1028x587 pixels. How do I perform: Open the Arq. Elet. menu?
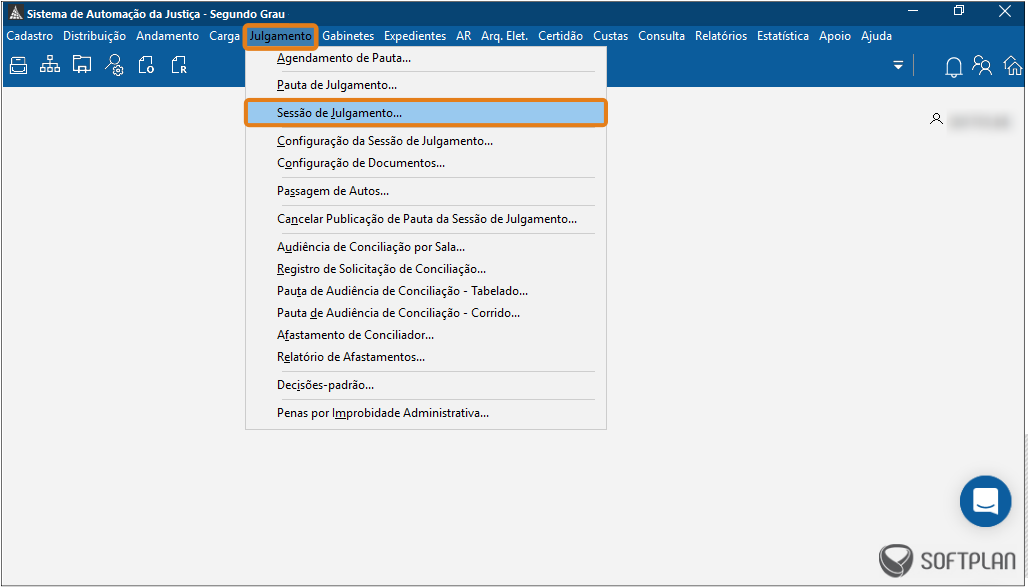(504, 36)
